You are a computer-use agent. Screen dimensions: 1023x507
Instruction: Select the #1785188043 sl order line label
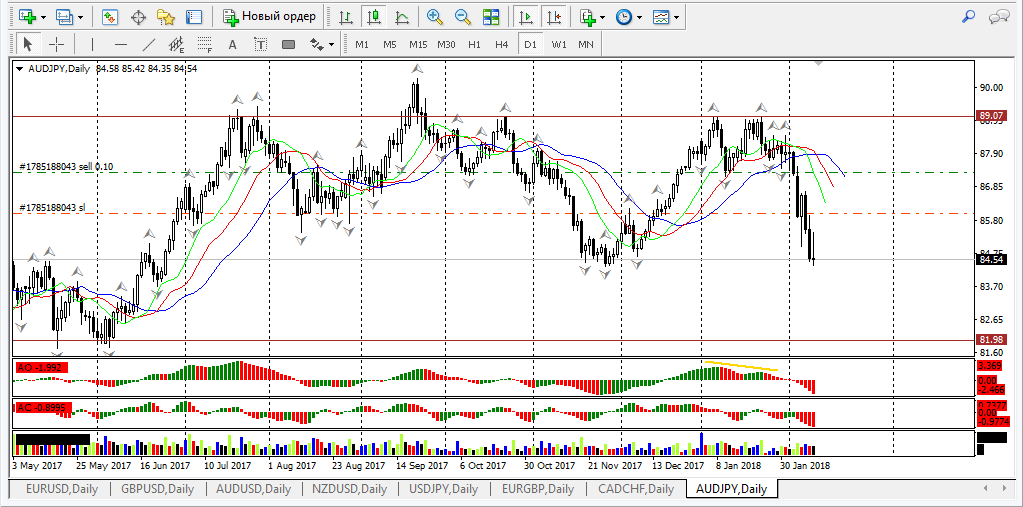click(x=52, y=207)
